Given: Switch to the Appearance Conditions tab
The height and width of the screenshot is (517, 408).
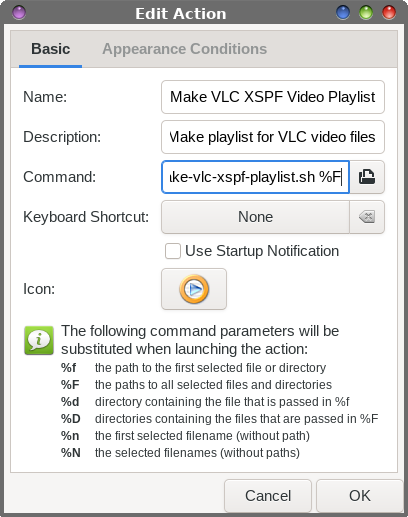Looking at the screenshot, I should [x=185, y=49].
